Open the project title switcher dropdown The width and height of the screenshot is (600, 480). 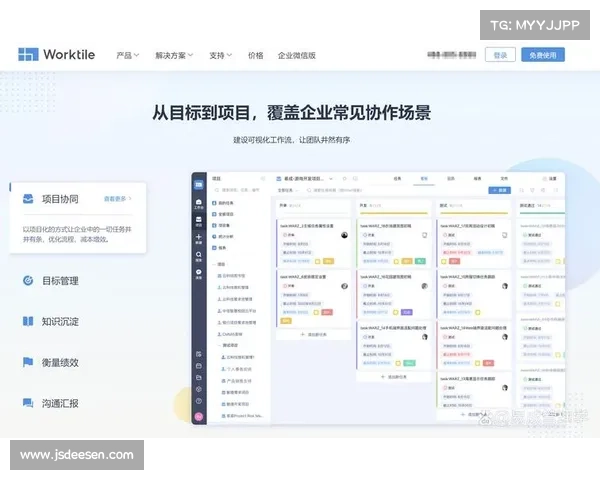coord(331,179)
